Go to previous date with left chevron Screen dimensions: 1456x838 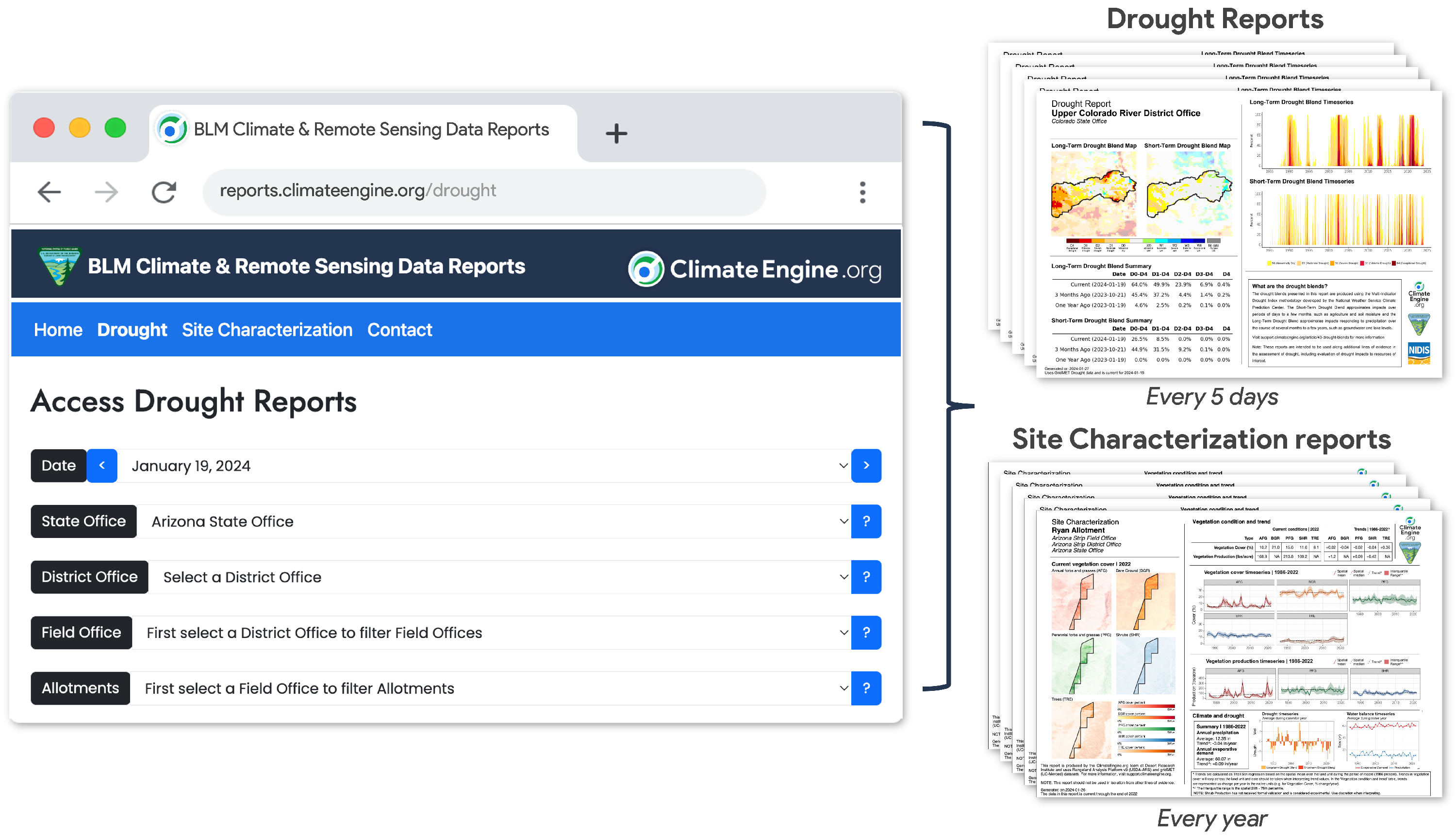(x=102, y=465)
